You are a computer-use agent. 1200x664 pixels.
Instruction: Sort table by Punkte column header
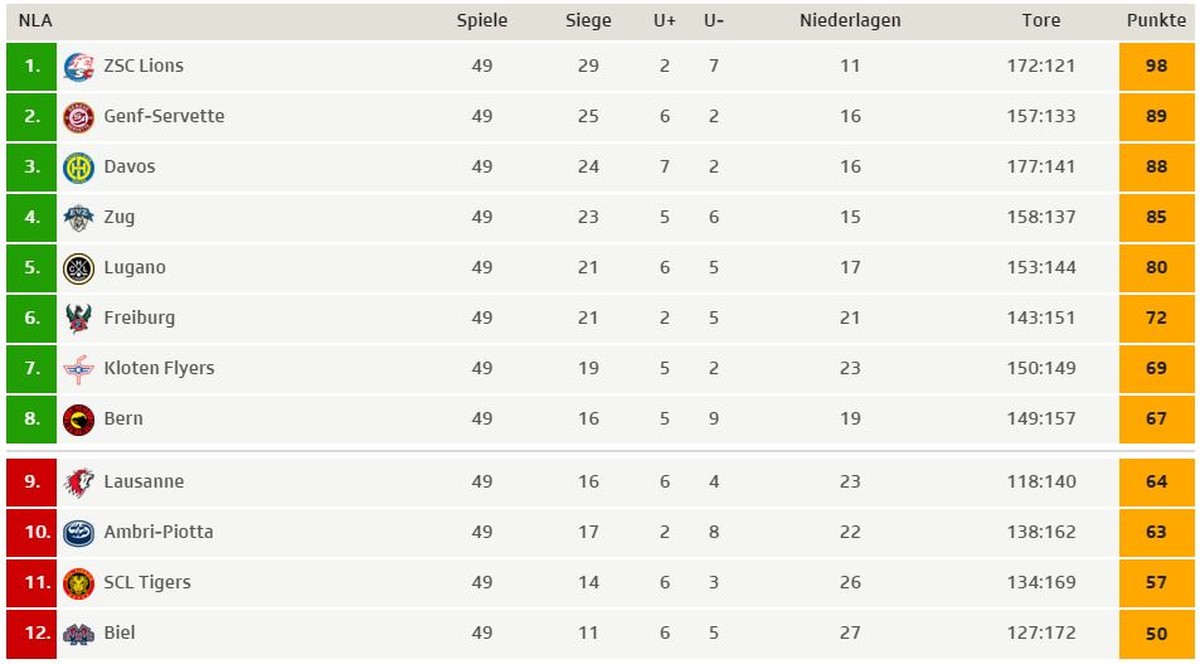1156,20
